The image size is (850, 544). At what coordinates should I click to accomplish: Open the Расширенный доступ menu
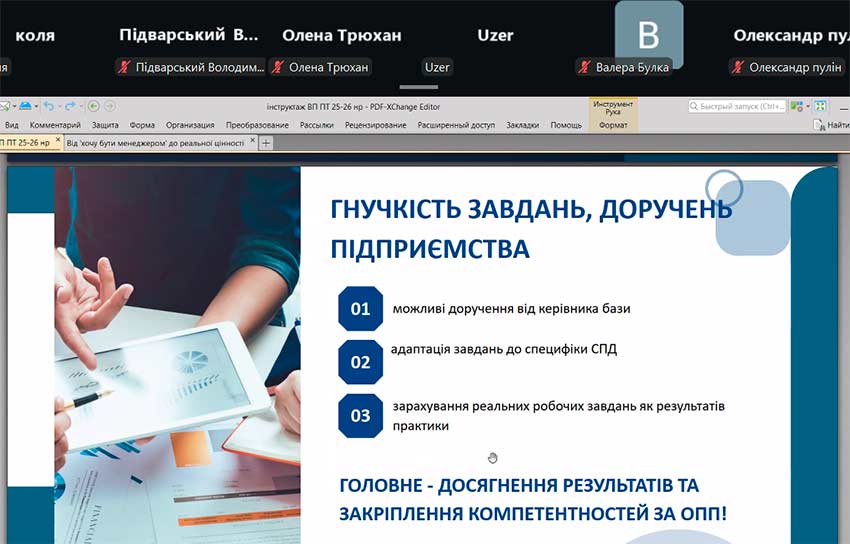(x=456, y=125)
